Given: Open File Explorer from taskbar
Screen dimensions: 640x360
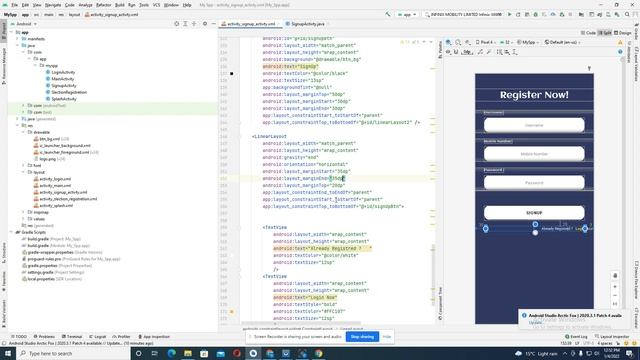Looking at the screenshot, I should [x=188, y=353].
